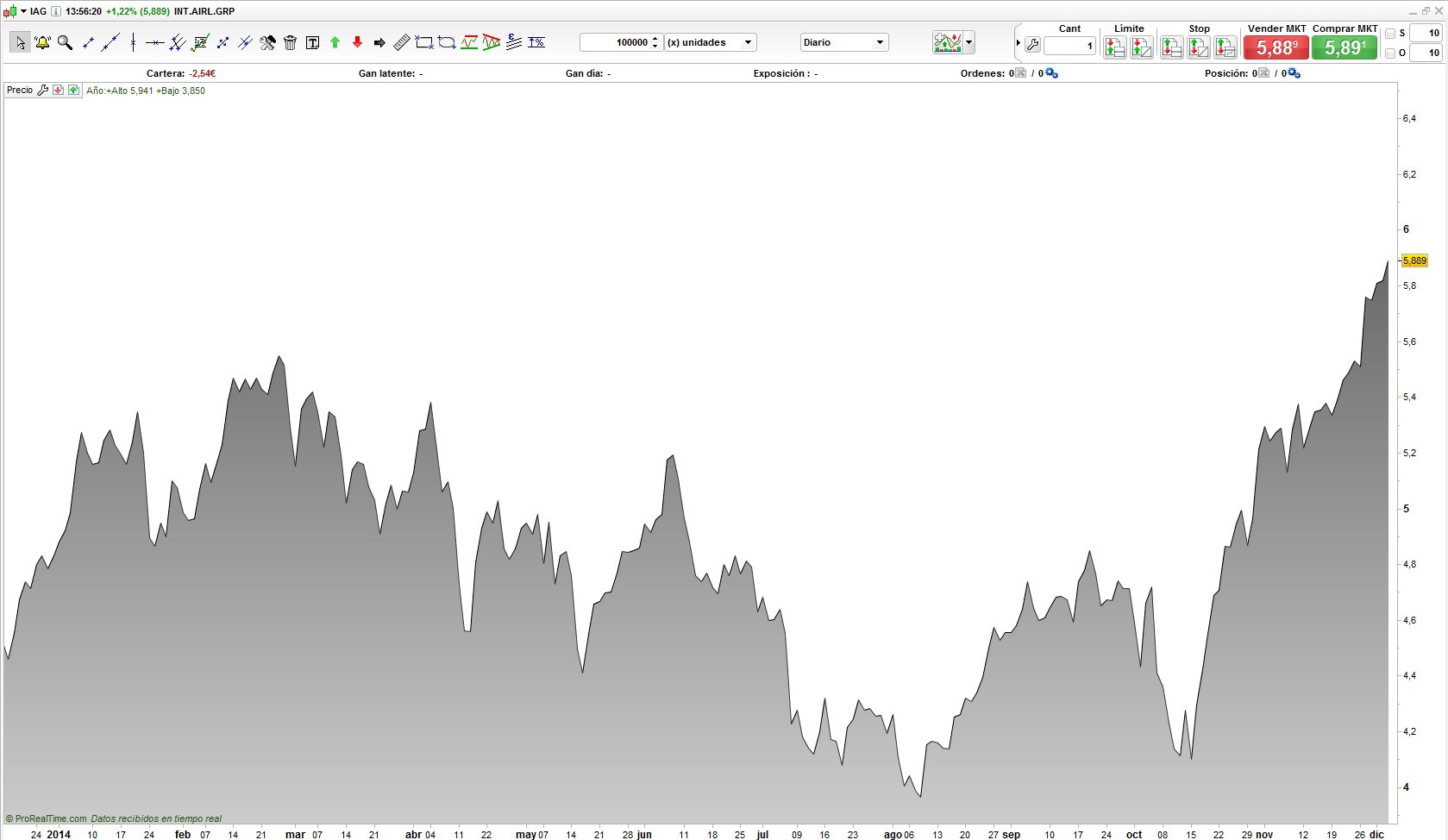Click the Gan latente label

[x=386, y=73]
